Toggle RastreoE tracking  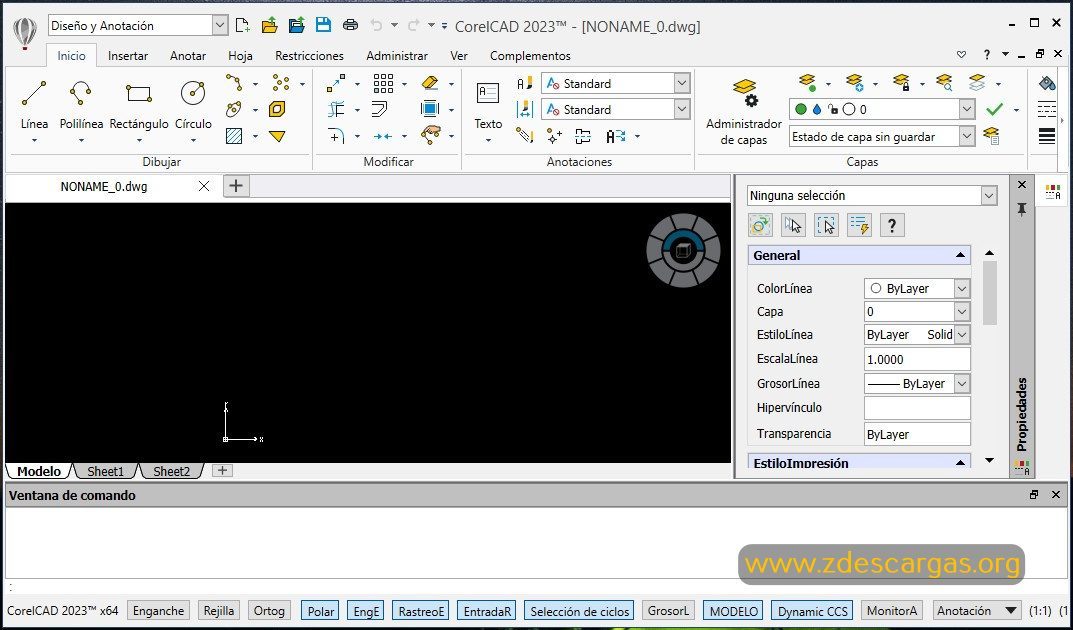[x=421, y=611]
